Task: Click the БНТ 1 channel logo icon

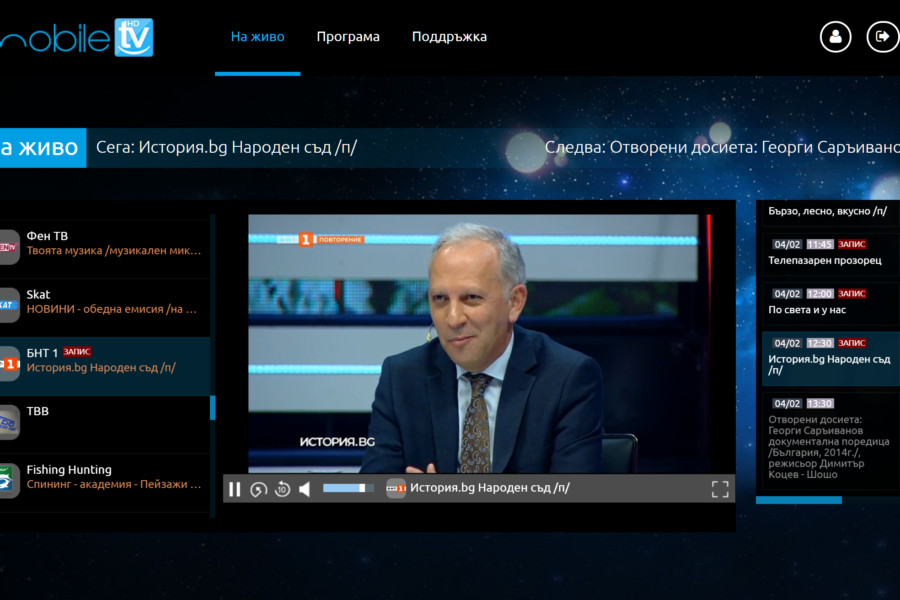Action: pos(9,364)
